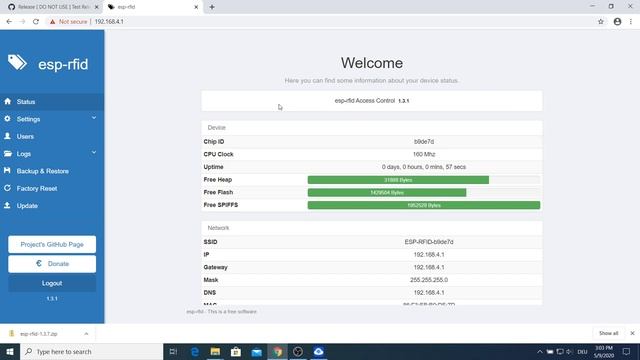Log out with the Logout button

pyautogui.click(x=52, y=283)
